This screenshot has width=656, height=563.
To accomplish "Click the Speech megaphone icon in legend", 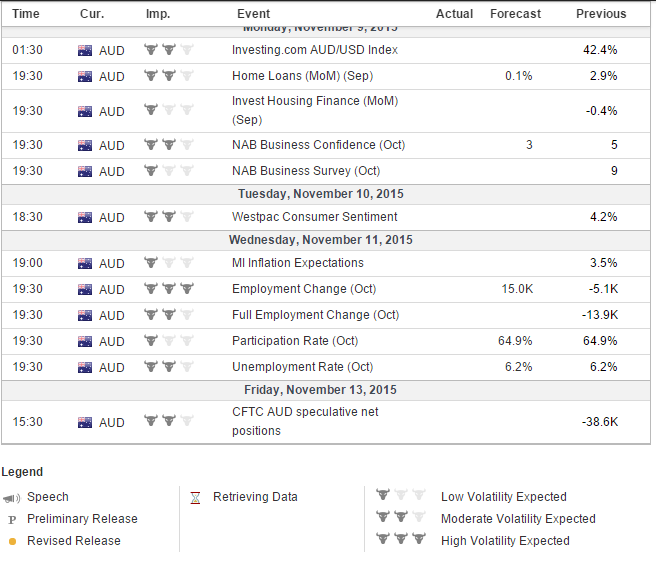I will point(11,498).
